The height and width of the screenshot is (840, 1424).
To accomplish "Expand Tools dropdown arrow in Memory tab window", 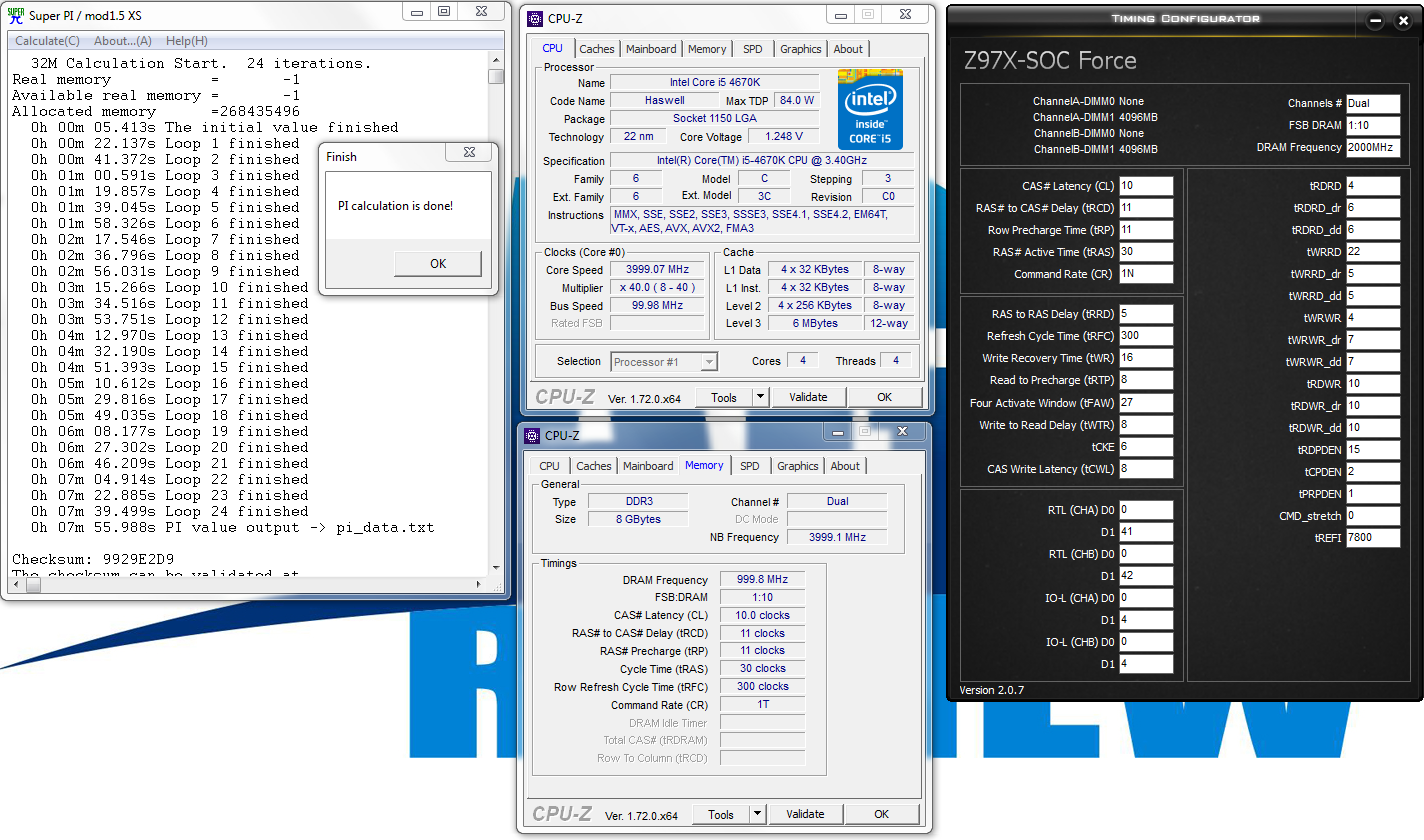I will [757, 814].
